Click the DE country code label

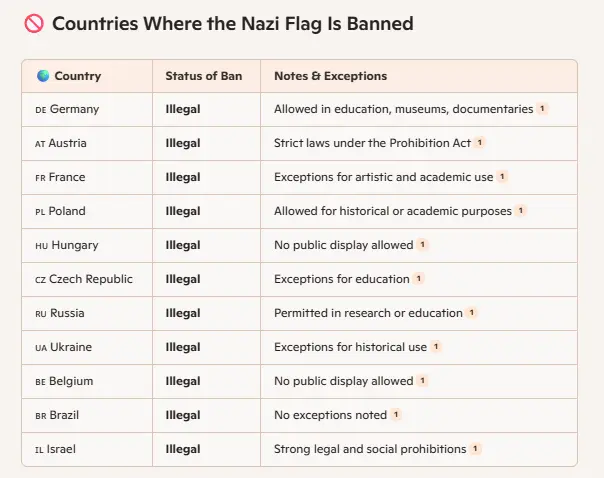(41, 109)
